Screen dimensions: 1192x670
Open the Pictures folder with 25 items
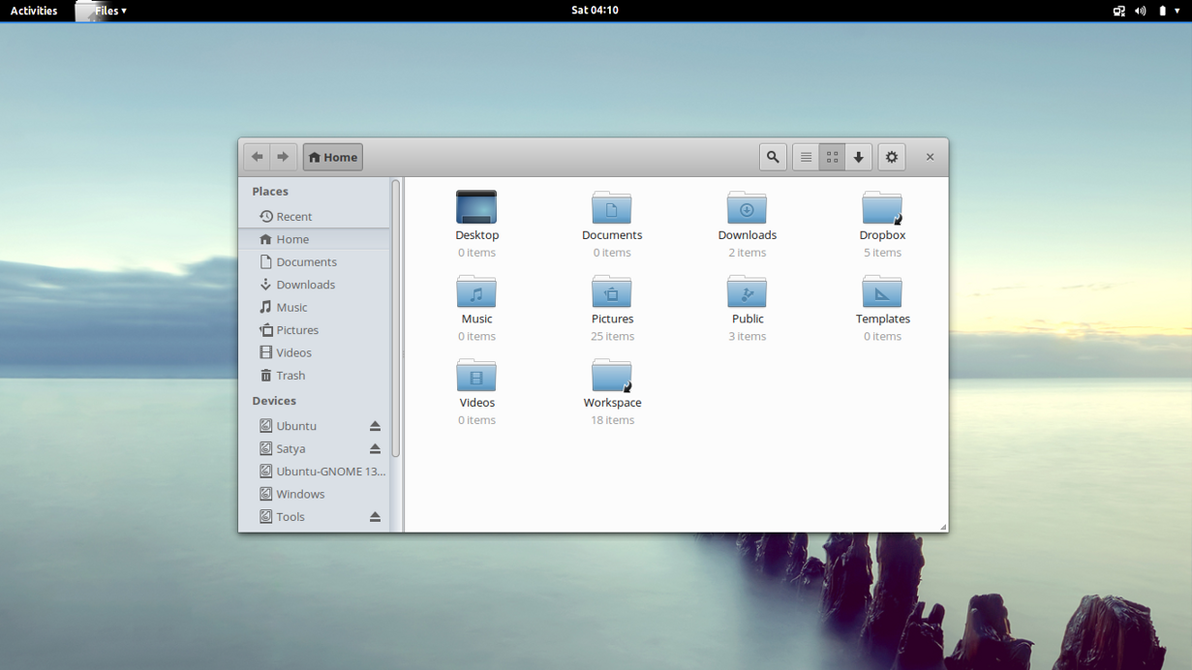[611, 293]
